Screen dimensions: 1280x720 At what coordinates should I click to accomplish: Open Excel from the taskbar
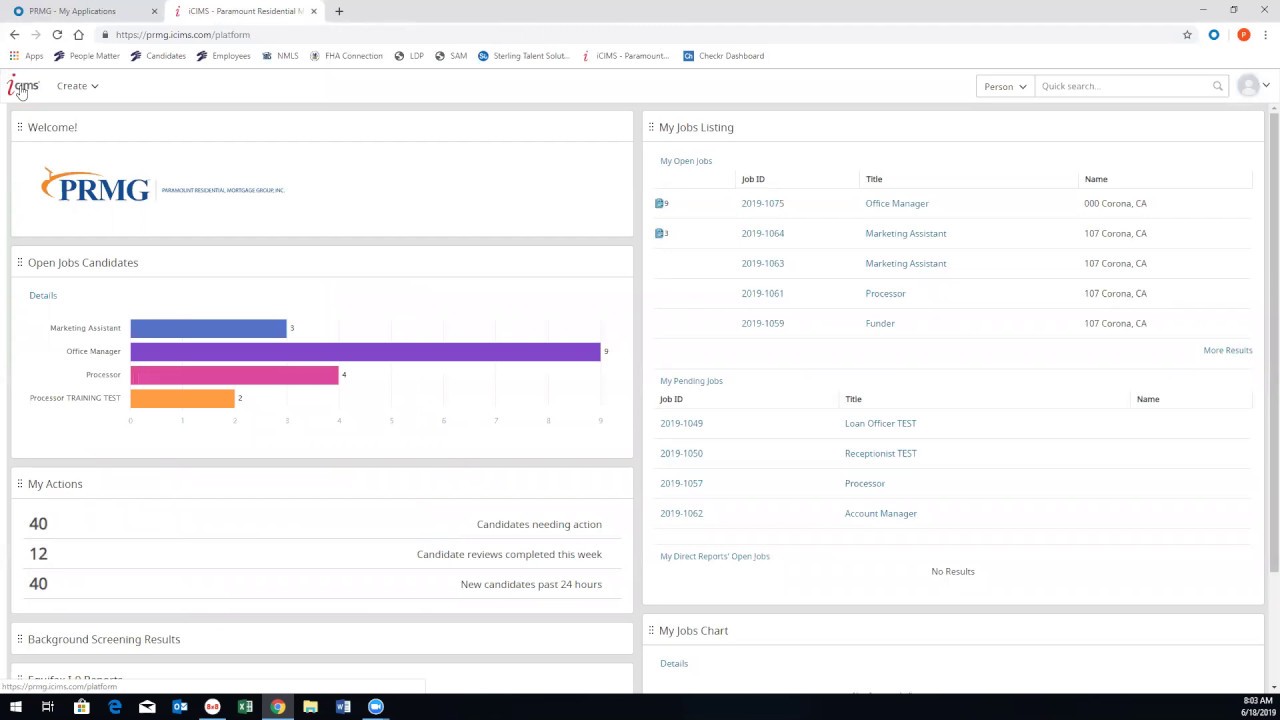[245, 707]
